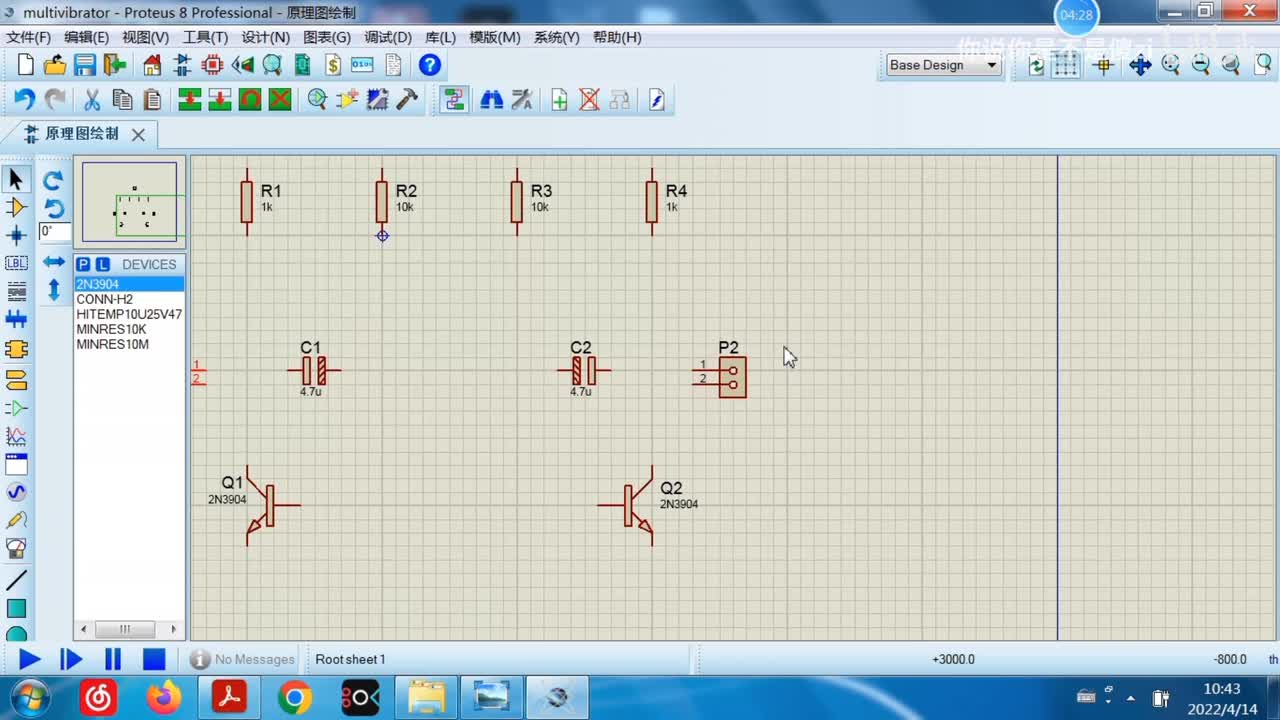Open the Bill of Materials dollar icon

point(333,65)
